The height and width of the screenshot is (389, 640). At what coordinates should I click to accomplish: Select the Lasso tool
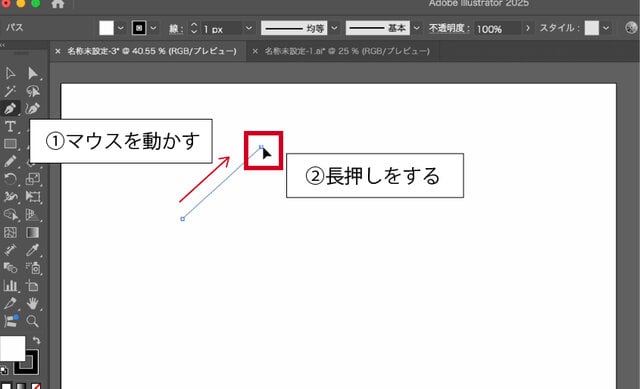32,91
